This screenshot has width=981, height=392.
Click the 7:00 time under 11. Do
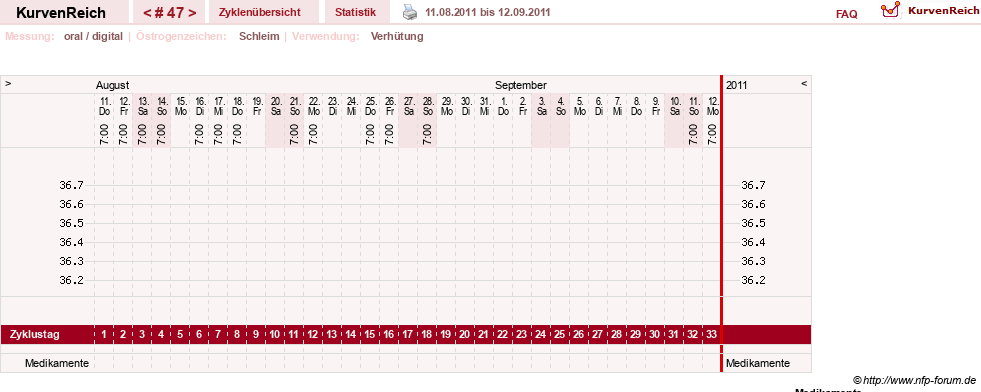[x=104, y=134]
